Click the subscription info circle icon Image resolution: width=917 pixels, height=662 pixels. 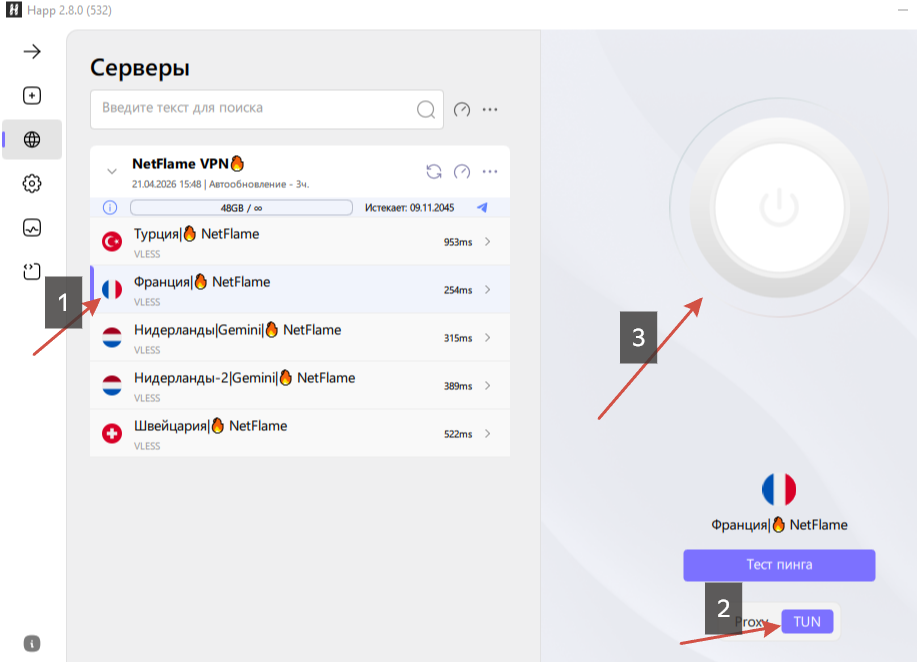[110, 208]
